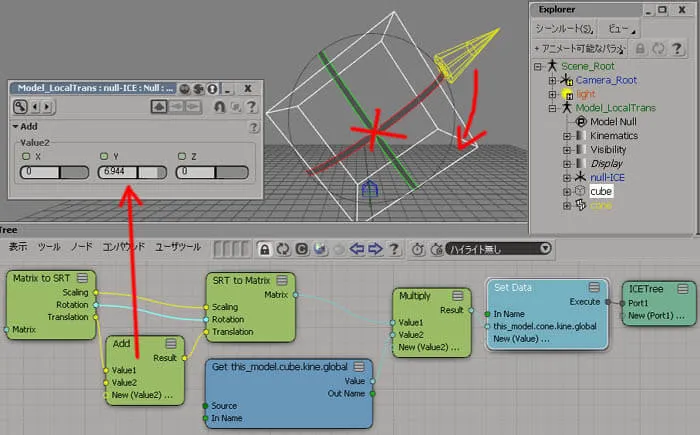Click the forward arrow in ICE Tree toolbar
This screenshot has height=435, width=700.
(x=375, y=249)
